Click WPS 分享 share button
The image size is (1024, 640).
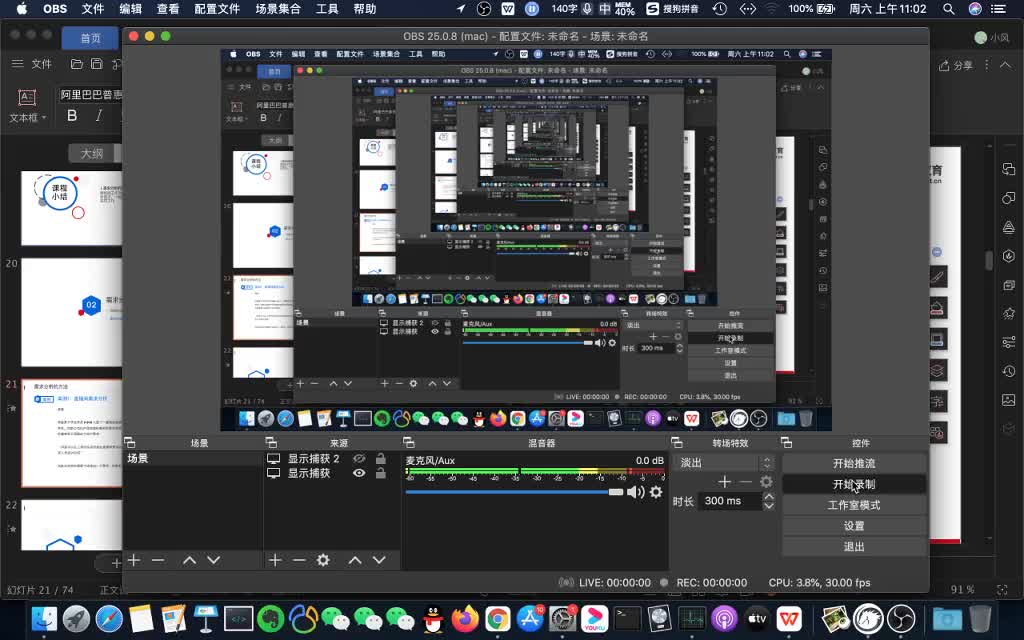(x=955, y=65)
